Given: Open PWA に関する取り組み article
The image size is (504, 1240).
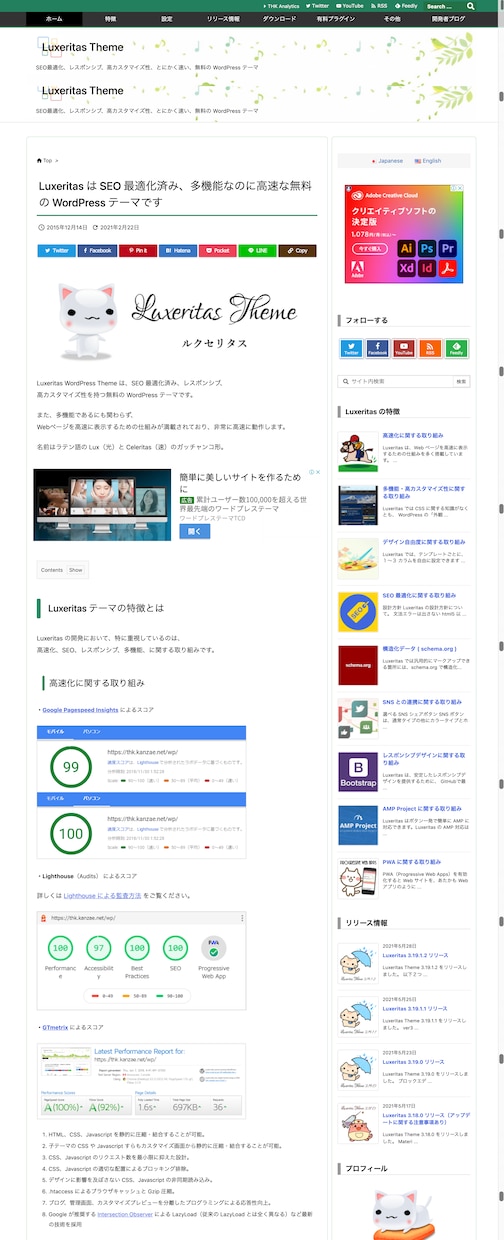Looking at the screenshot, I should pyautogui.click(x=412, y=862).
